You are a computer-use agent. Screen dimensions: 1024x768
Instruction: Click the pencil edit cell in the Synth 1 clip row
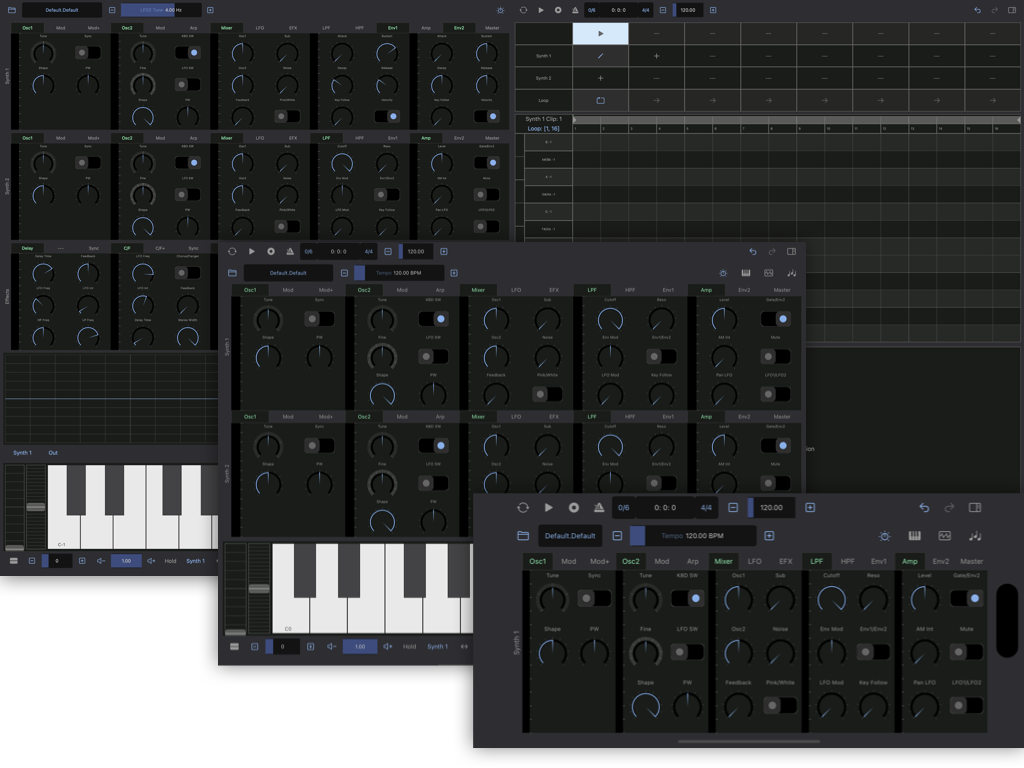[600, 56]
